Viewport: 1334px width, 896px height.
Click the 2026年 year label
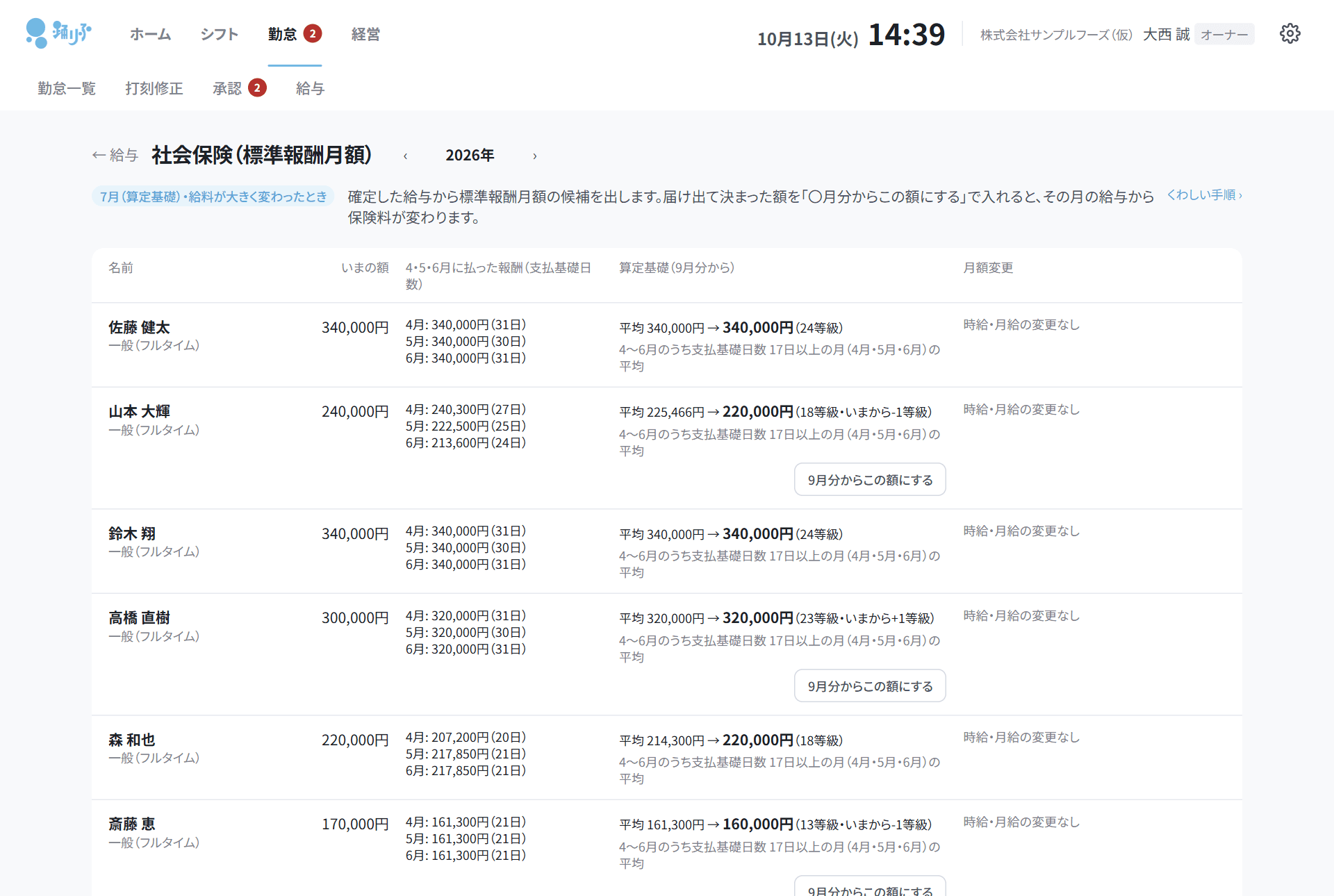pyautogui.click(x=470, y=156)
